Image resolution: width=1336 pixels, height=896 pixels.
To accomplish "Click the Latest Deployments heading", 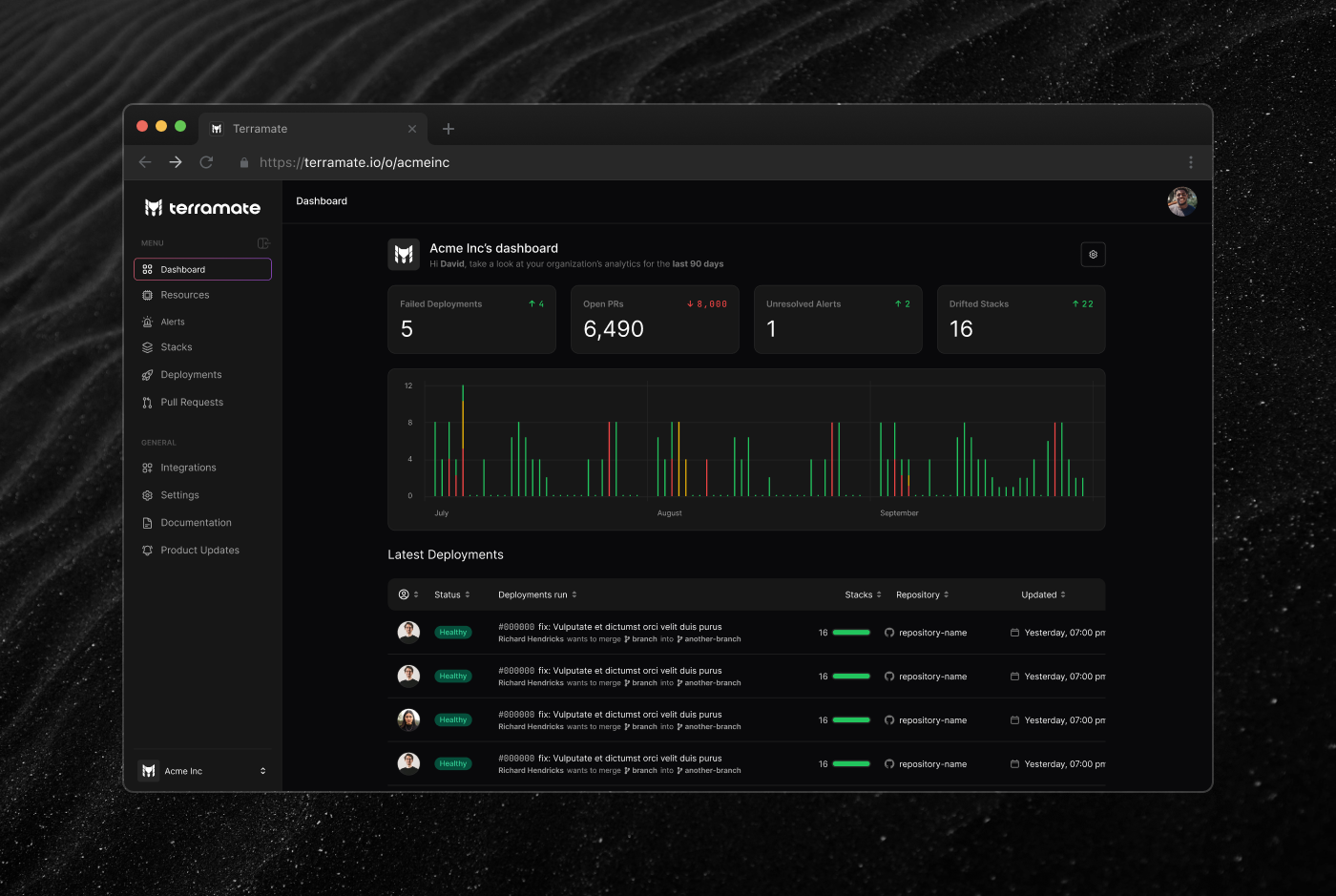I will tap(446, 554).
